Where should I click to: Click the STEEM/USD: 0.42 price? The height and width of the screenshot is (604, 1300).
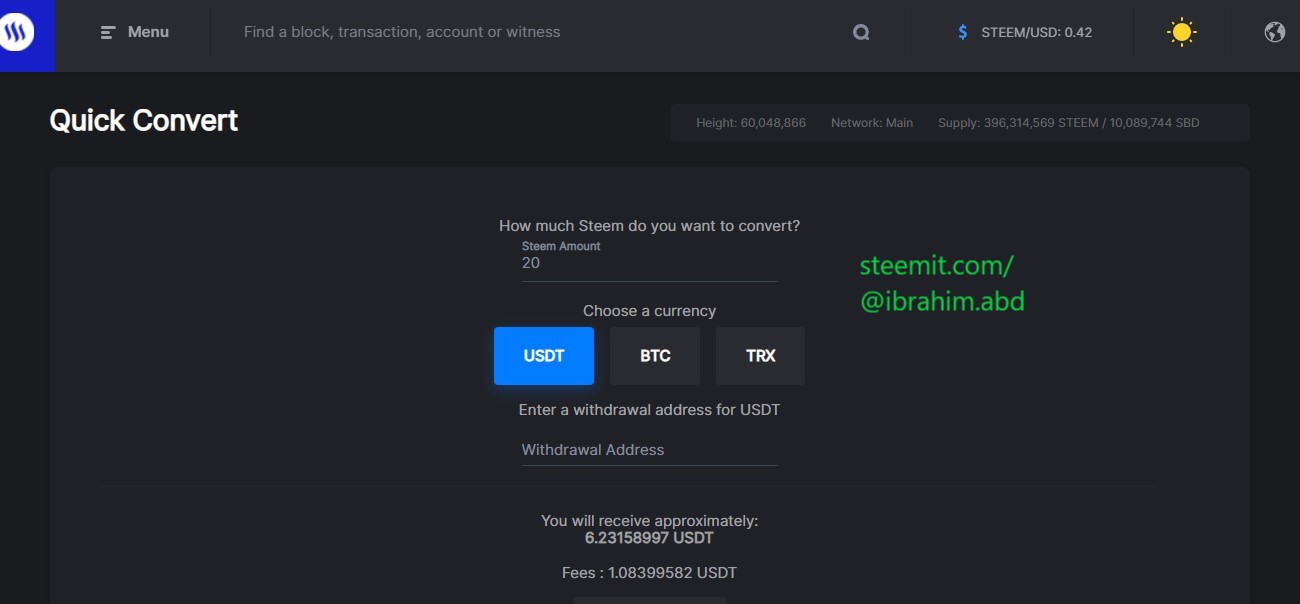[1036, 32]
